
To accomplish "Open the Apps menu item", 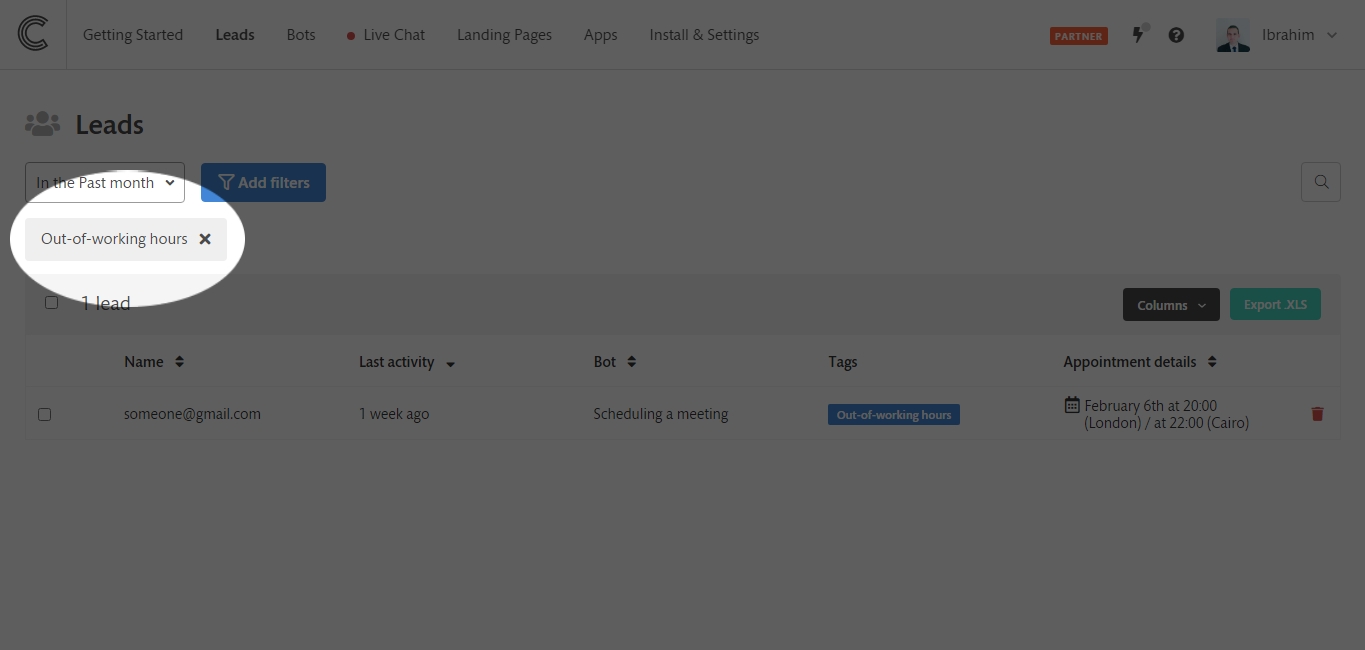I will coord(601,35).
